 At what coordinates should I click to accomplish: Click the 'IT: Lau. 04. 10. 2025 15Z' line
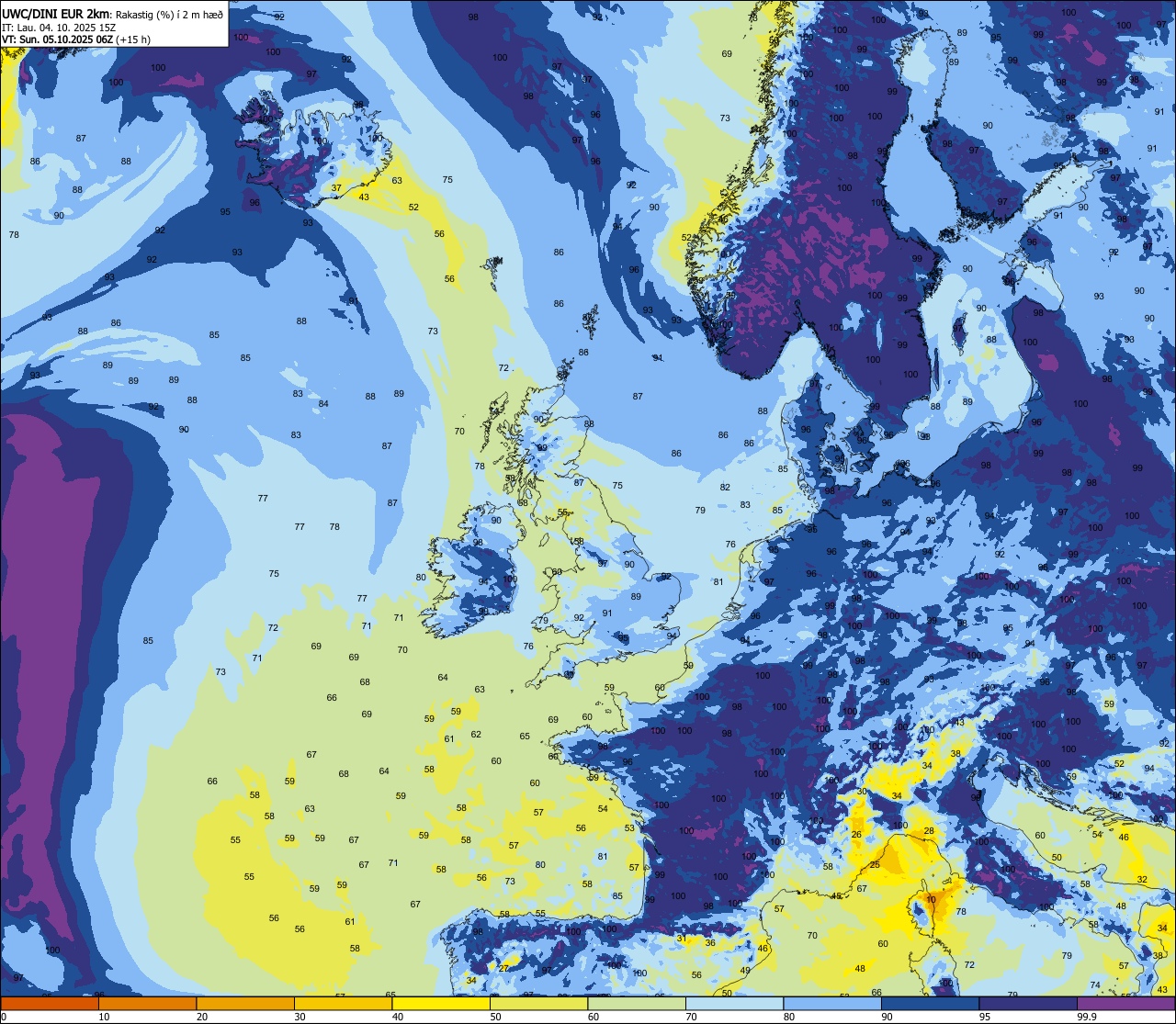(x=58, y=27)
